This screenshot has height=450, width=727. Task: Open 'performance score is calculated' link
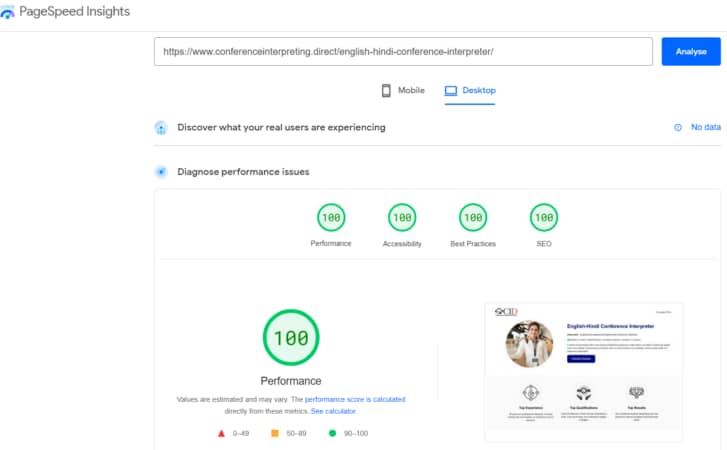coord(355,399)
